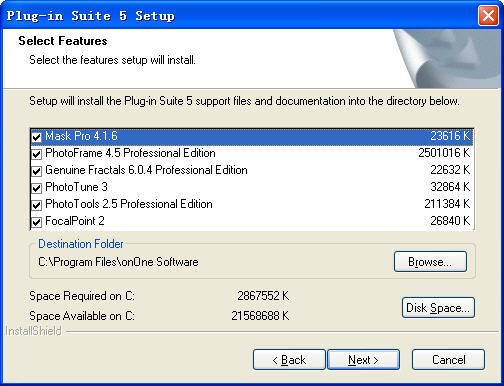Viewport: 504px width, 386px height.
Task: Select the PhotoTools 2.5 Professional Edition item
Action: [252, 204]
